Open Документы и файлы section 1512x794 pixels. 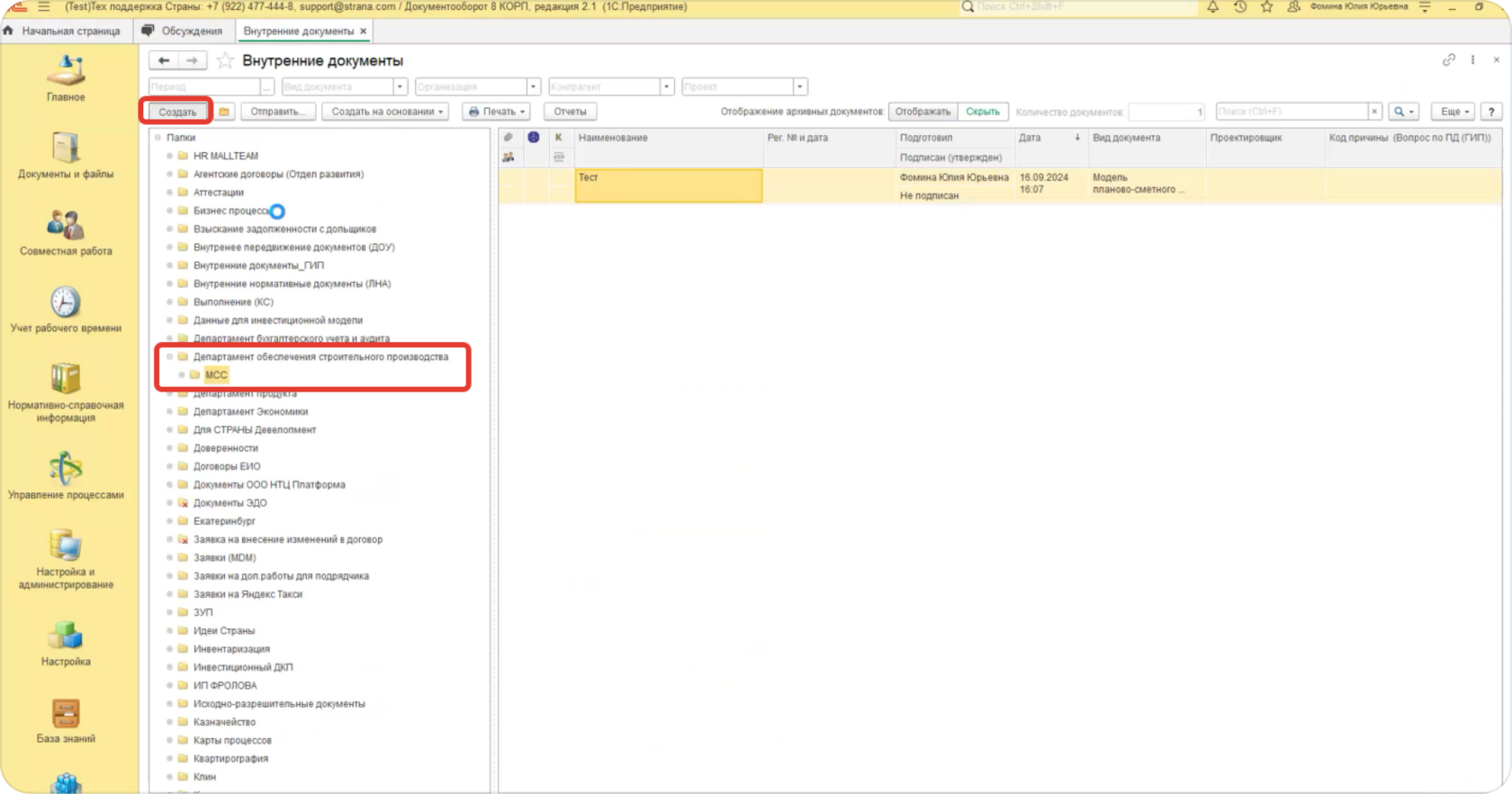click(66, 155)
